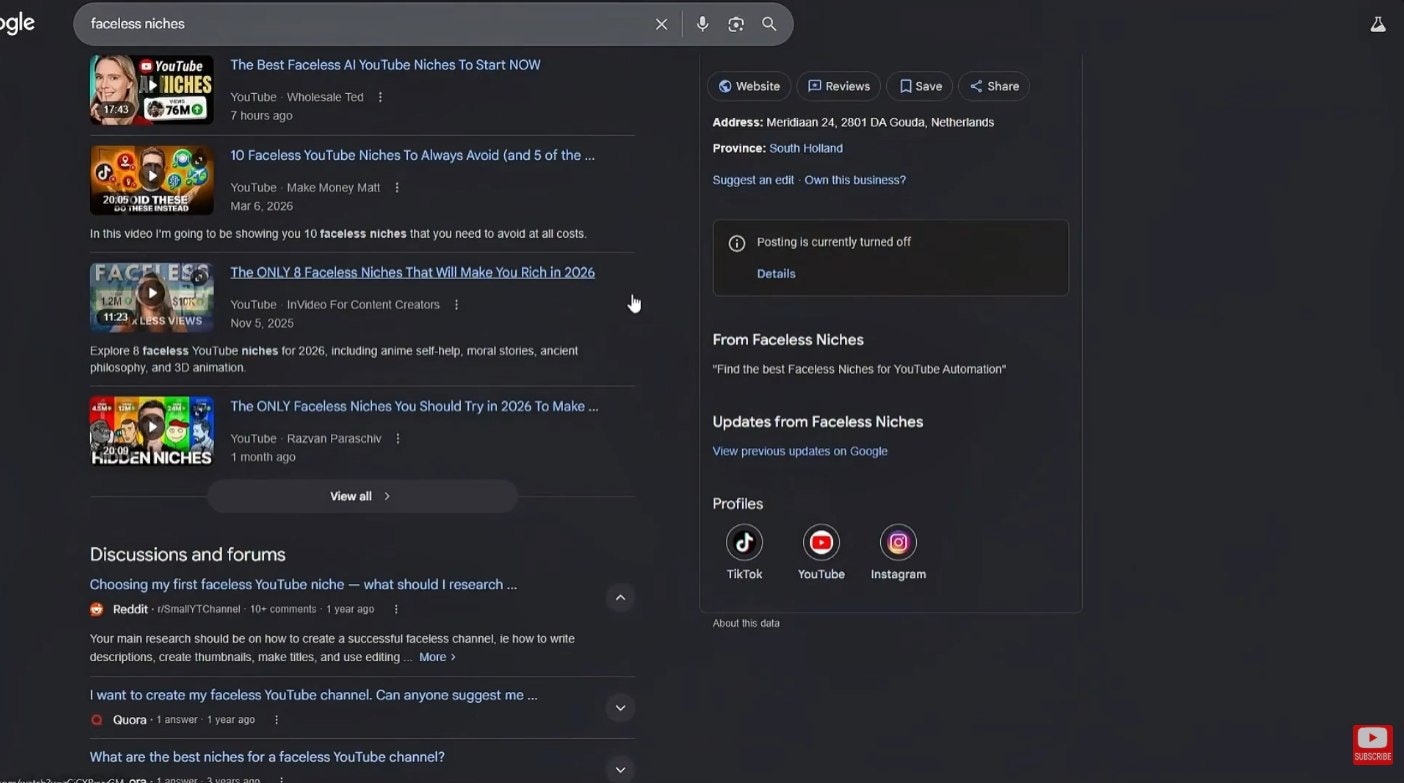
Task: Click the 'Profiles' heading in business panel
Action: [738, 504]
